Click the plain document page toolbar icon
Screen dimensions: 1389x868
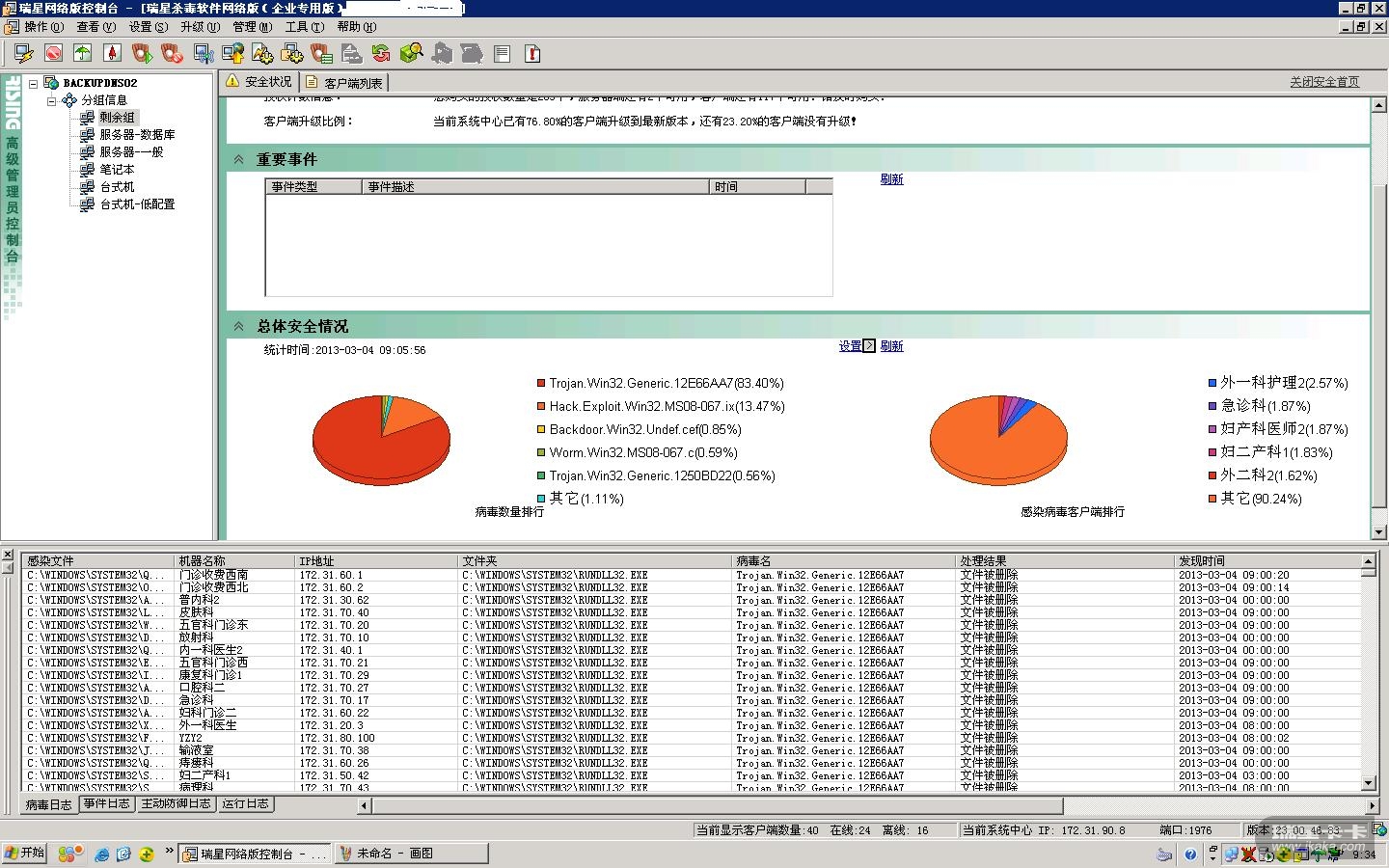point(502,53)
